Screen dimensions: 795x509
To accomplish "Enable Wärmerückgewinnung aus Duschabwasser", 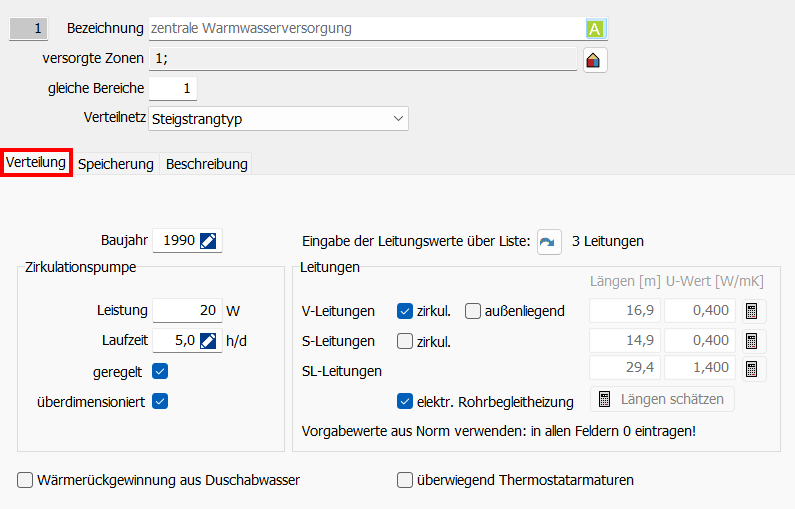I will (25, 480).
